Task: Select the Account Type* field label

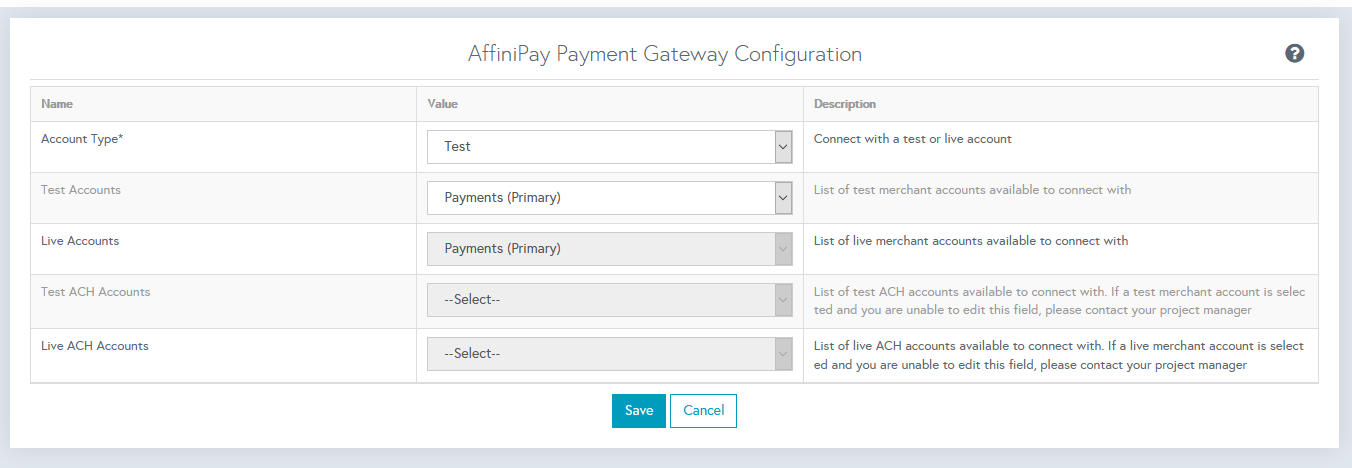Action: [x=82, y=139]
